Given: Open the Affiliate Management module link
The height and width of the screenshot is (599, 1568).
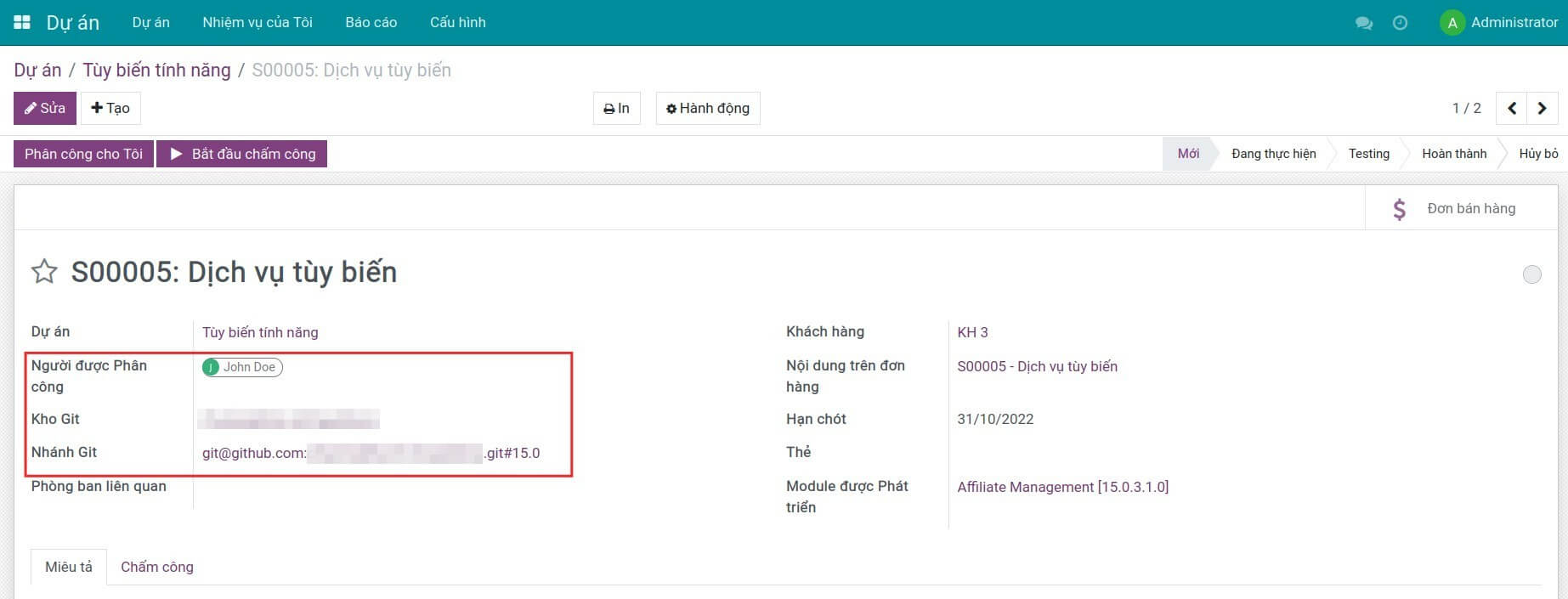Looking at the screenshot, I should (x=1062, y=487).
